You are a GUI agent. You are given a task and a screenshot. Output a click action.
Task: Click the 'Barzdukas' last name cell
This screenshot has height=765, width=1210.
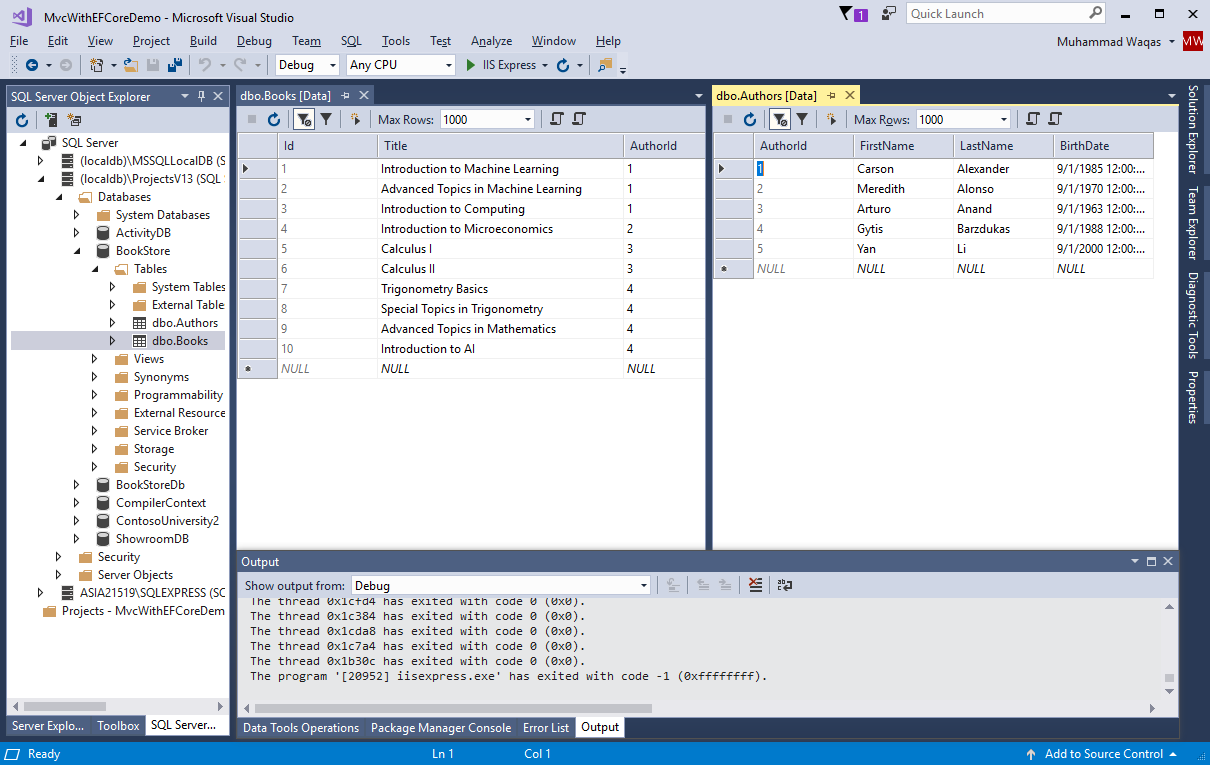point(1003,229)
